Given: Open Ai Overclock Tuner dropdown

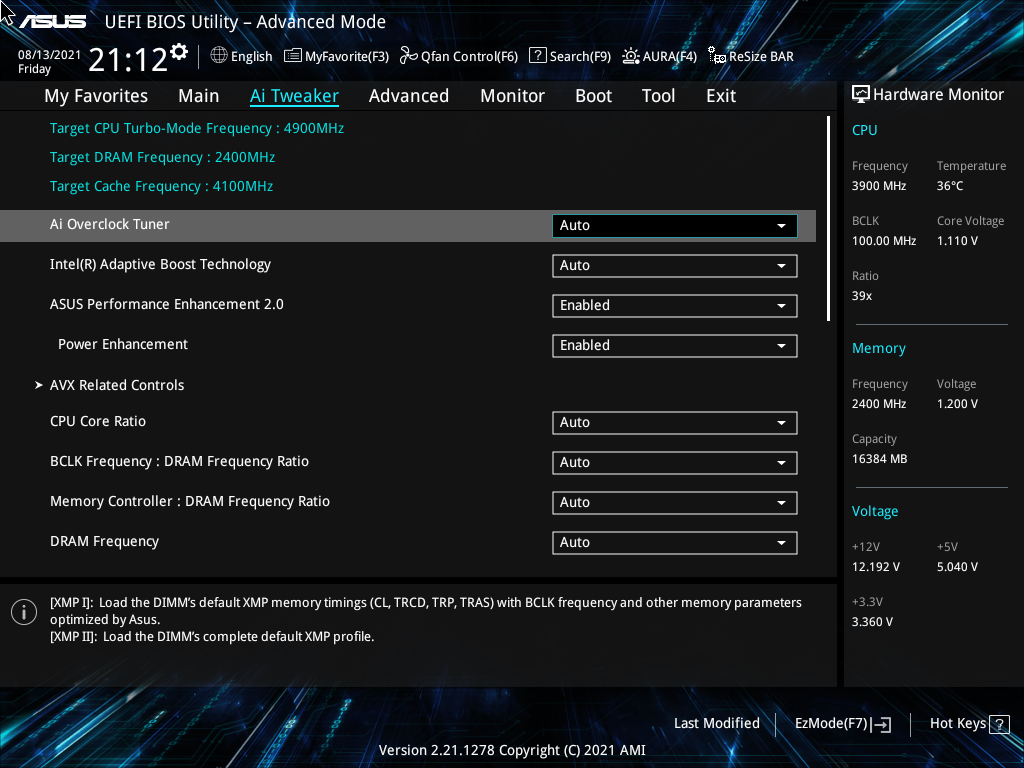Looking at the screenshot, I should tap(675, 225).
